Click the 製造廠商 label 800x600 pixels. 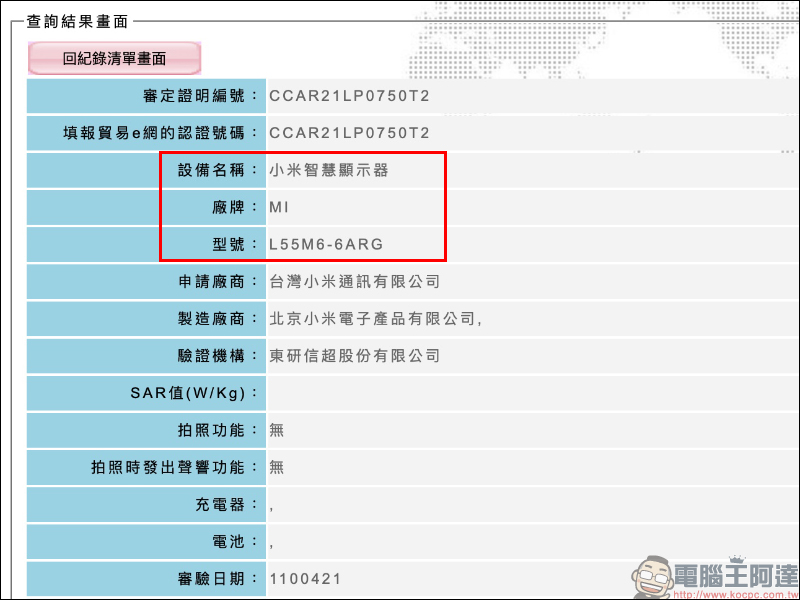pyautogui.click(x=217, y=319)
